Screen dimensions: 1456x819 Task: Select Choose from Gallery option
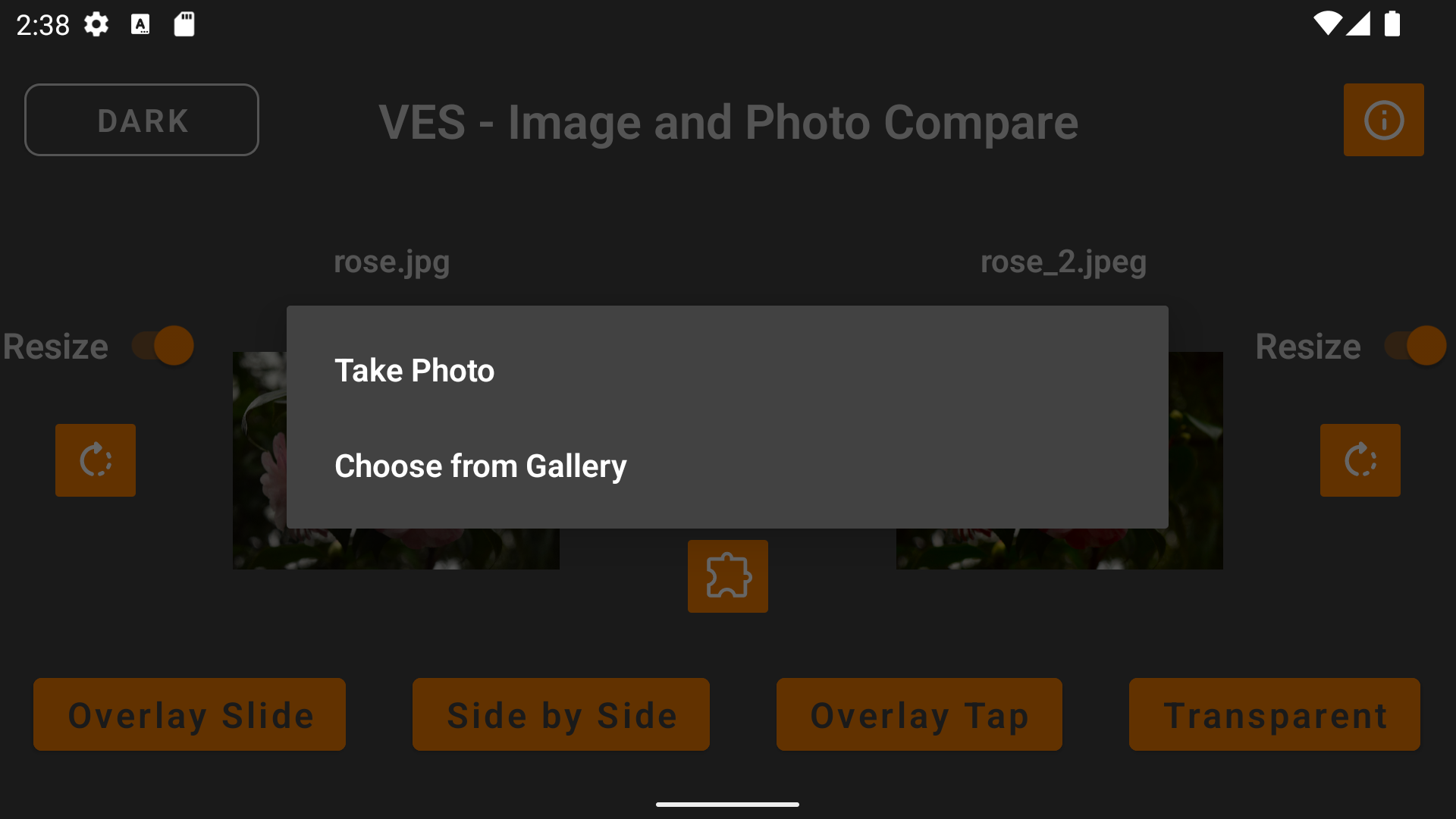coord(481,466)
